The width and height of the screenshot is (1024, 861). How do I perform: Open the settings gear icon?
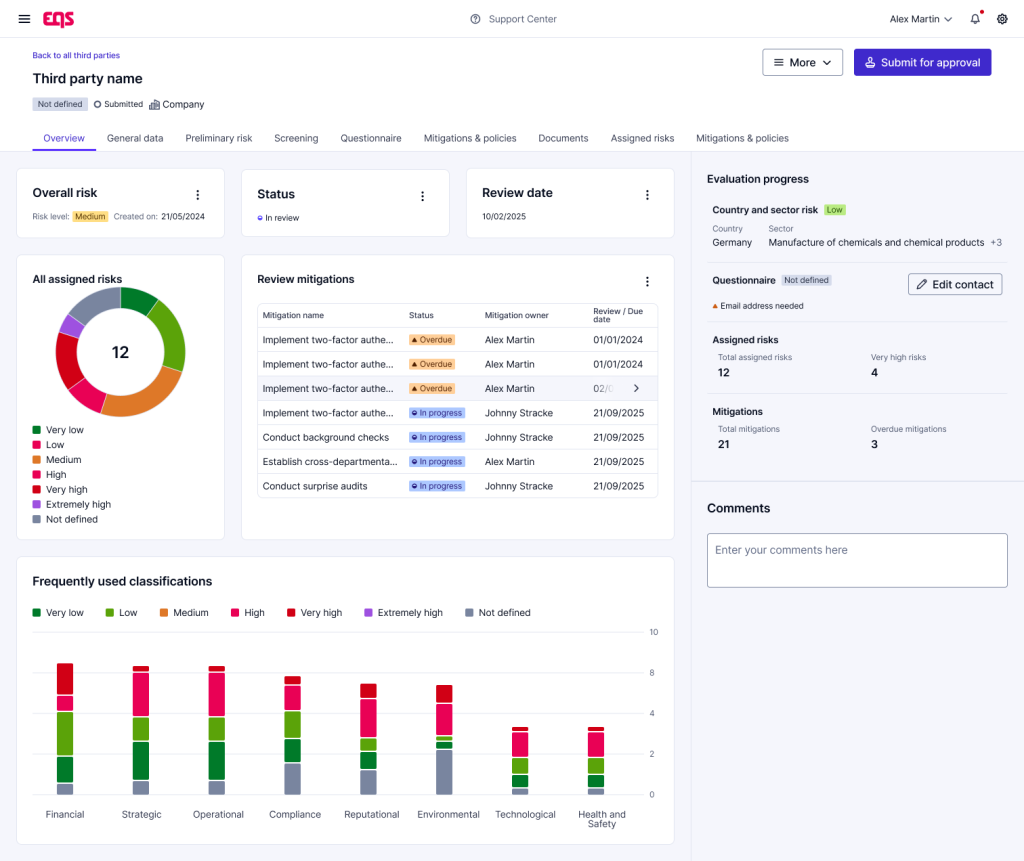[1002, 19]
